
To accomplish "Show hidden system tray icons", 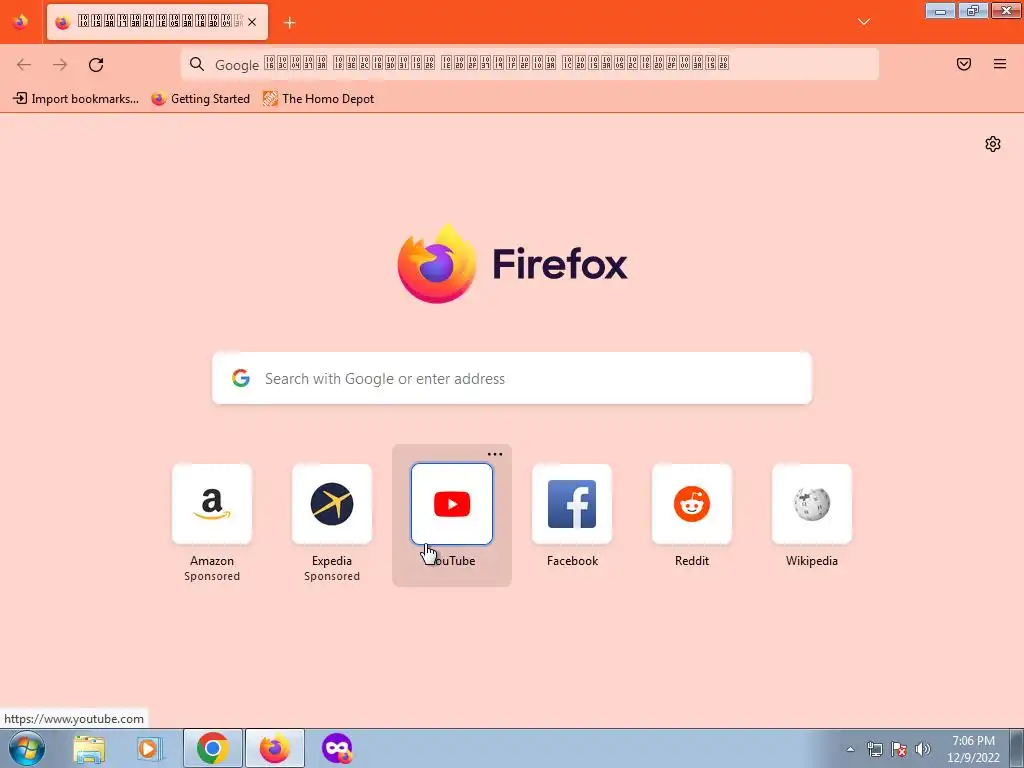I will pyautogui.click(x=850, y=749).
